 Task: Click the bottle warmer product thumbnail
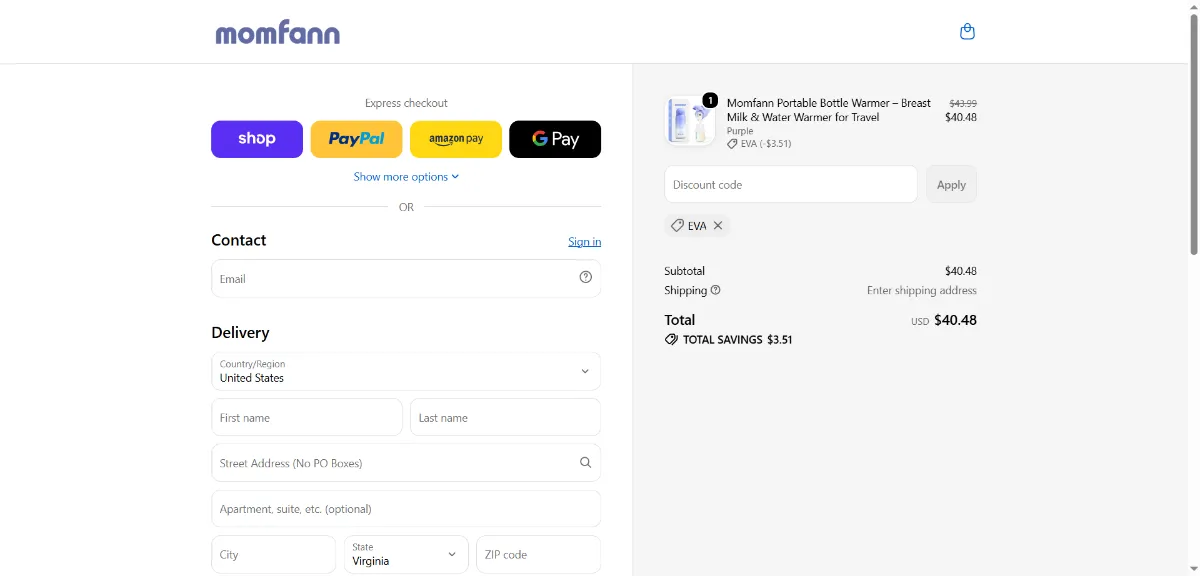(690, 121)
